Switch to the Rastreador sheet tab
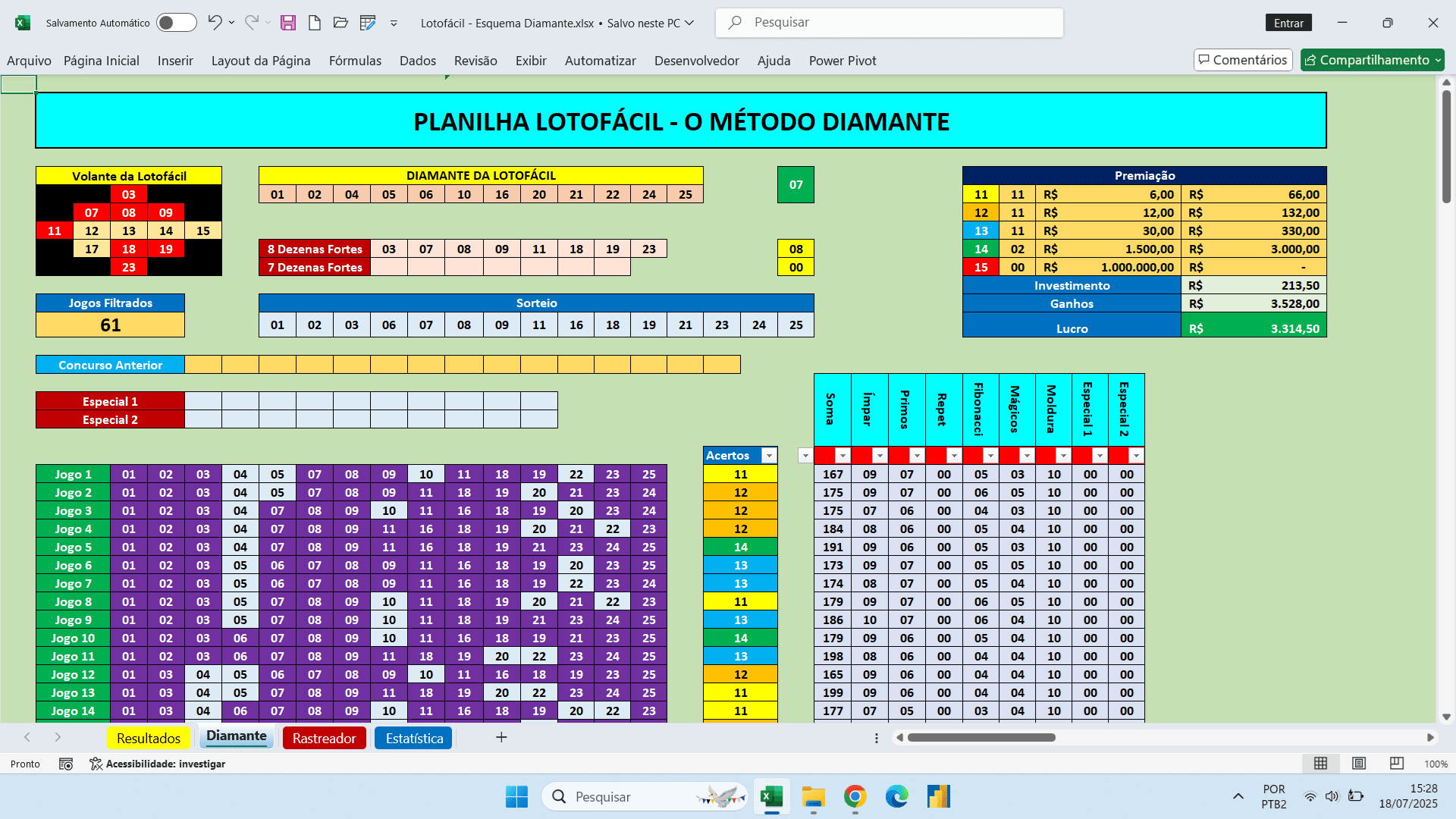1456x819 pixels. 324,738
